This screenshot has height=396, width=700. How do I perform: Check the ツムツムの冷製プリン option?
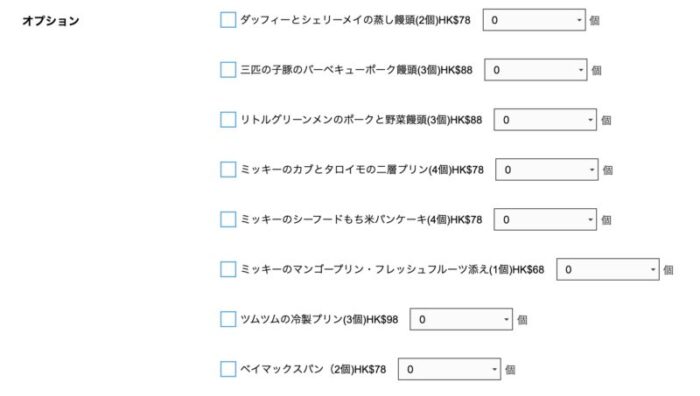click(228, 319)
